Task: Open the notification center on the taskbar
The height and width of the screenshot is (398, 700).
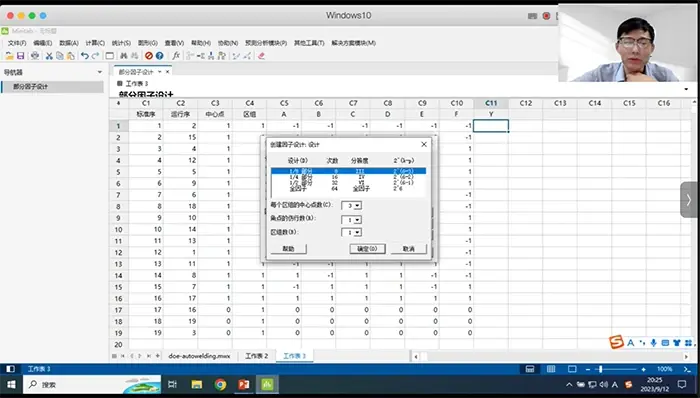Action: tap(682, 385)
